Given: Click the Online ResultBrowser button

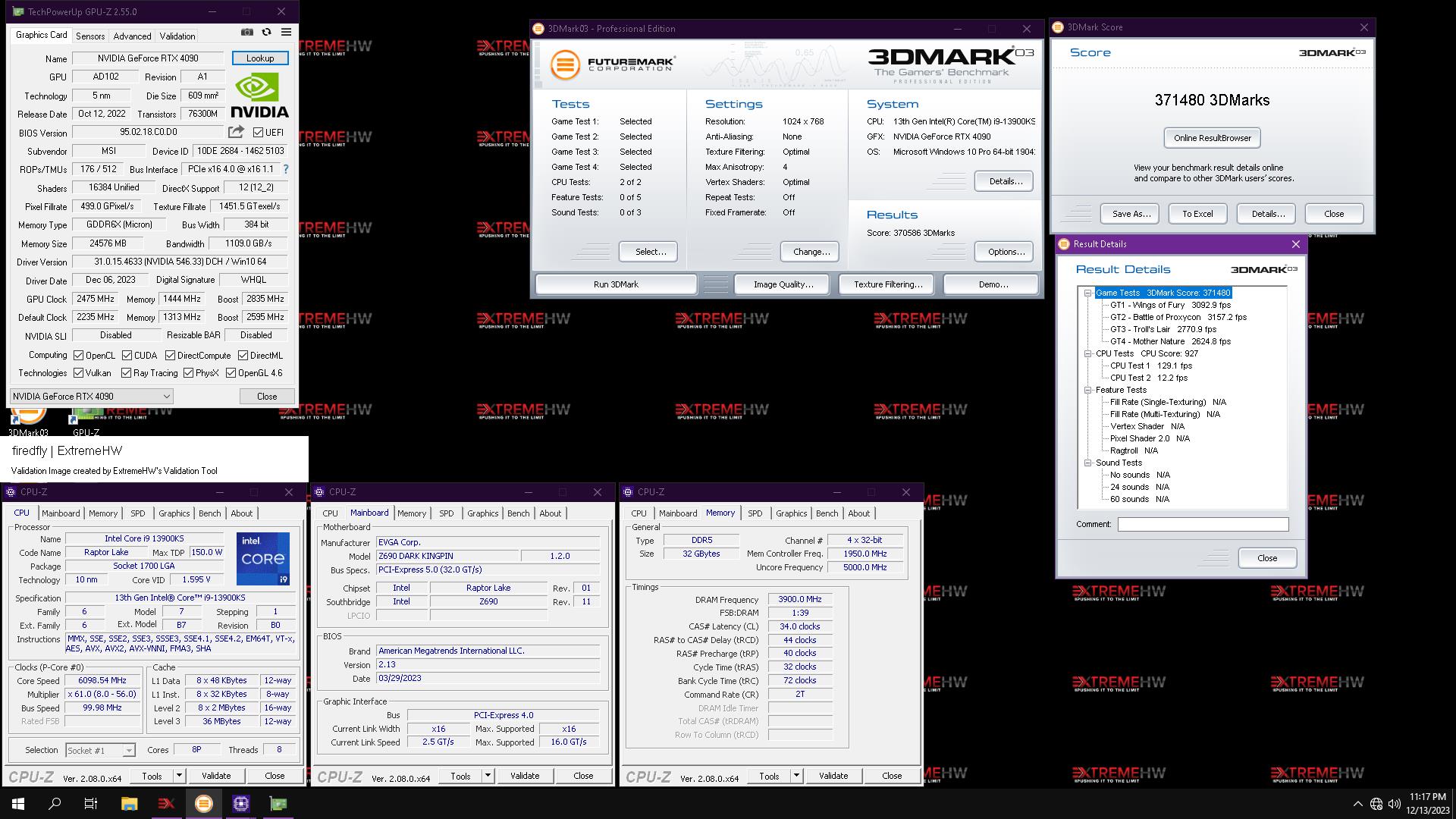Looking at the screenshot, I should 1212,138.
